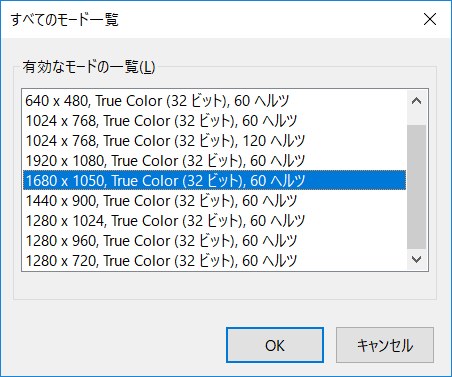452x377 pixels.
Task: Click empty group box area below list
Action: coord(225,286)
